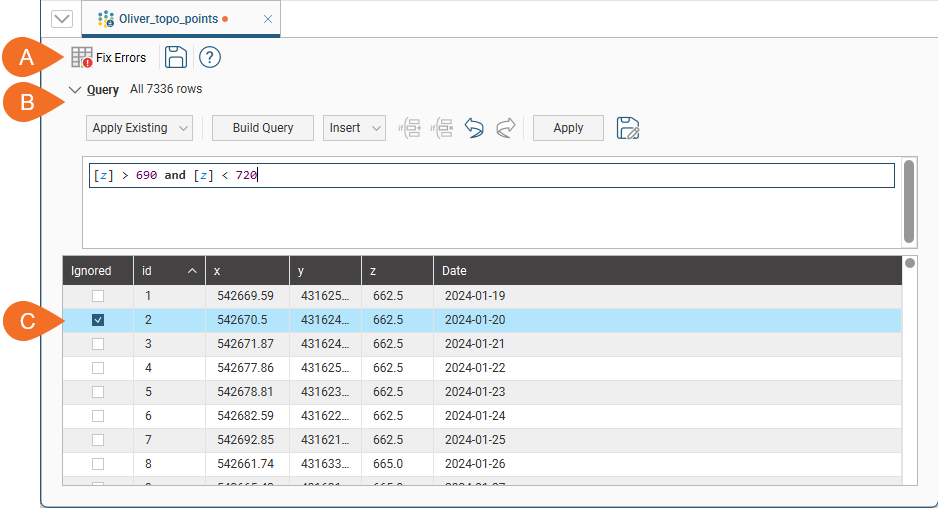Image resolution: width=938 pixels, height=508 pixels.
Task: Click the Build Query button
Action: [263, 128]
